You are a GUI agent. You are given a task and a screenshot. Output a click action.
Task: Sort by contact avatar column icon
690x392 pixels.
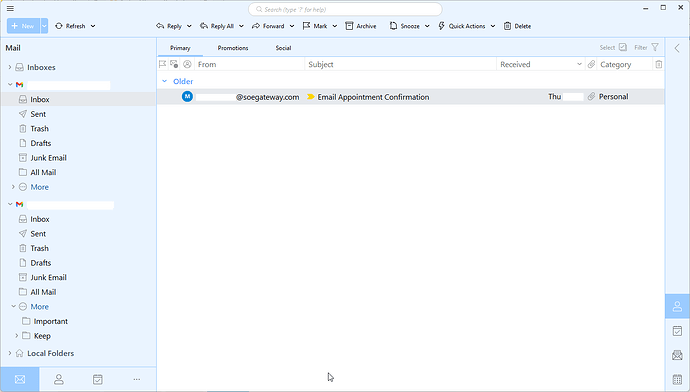(x=187, y=64)
